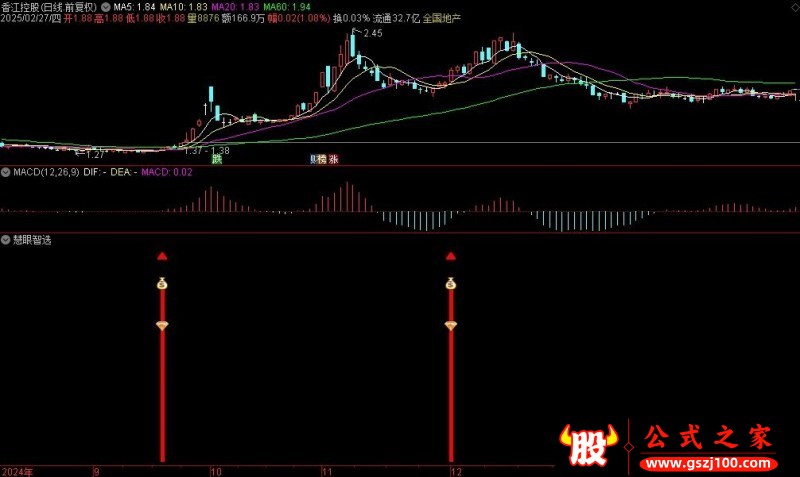800x477 pixels.
Task: Select the 香江控股(日线 前复权) title text
Action: (49, 7)
